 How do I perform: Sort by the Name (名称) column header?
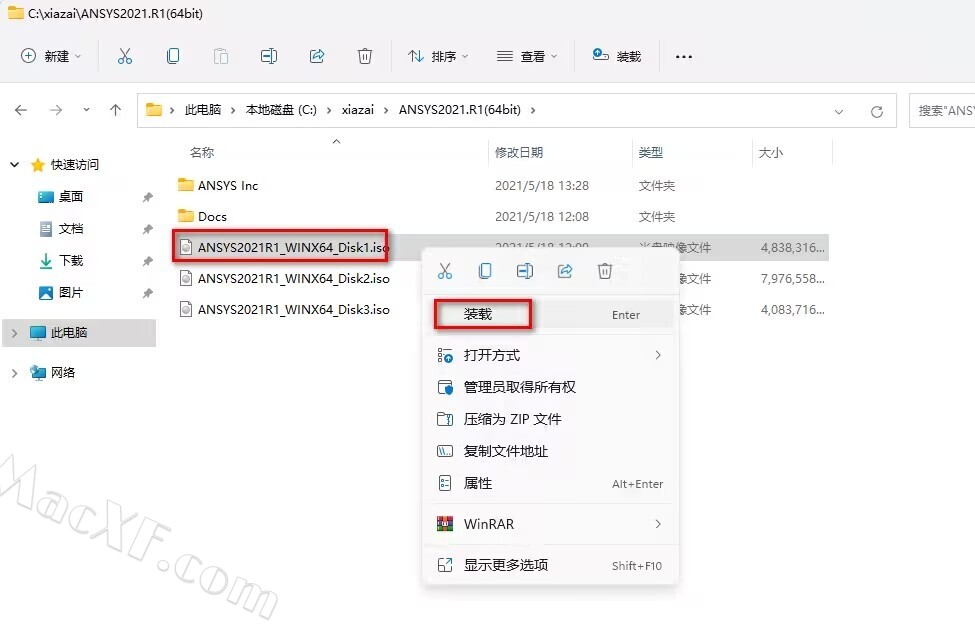[x=202, y=152]
